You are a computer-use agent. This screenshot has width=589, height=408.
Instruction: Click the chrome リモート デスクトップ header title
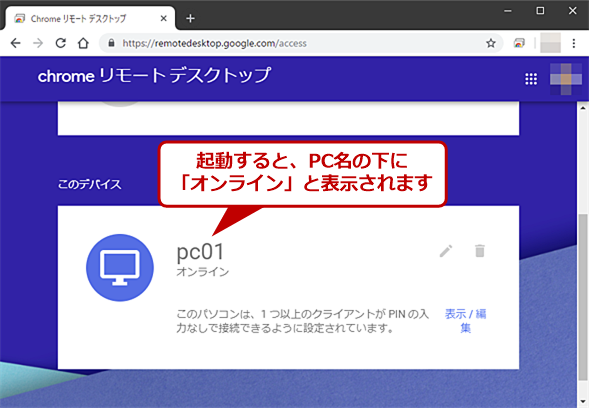[154, 76]
